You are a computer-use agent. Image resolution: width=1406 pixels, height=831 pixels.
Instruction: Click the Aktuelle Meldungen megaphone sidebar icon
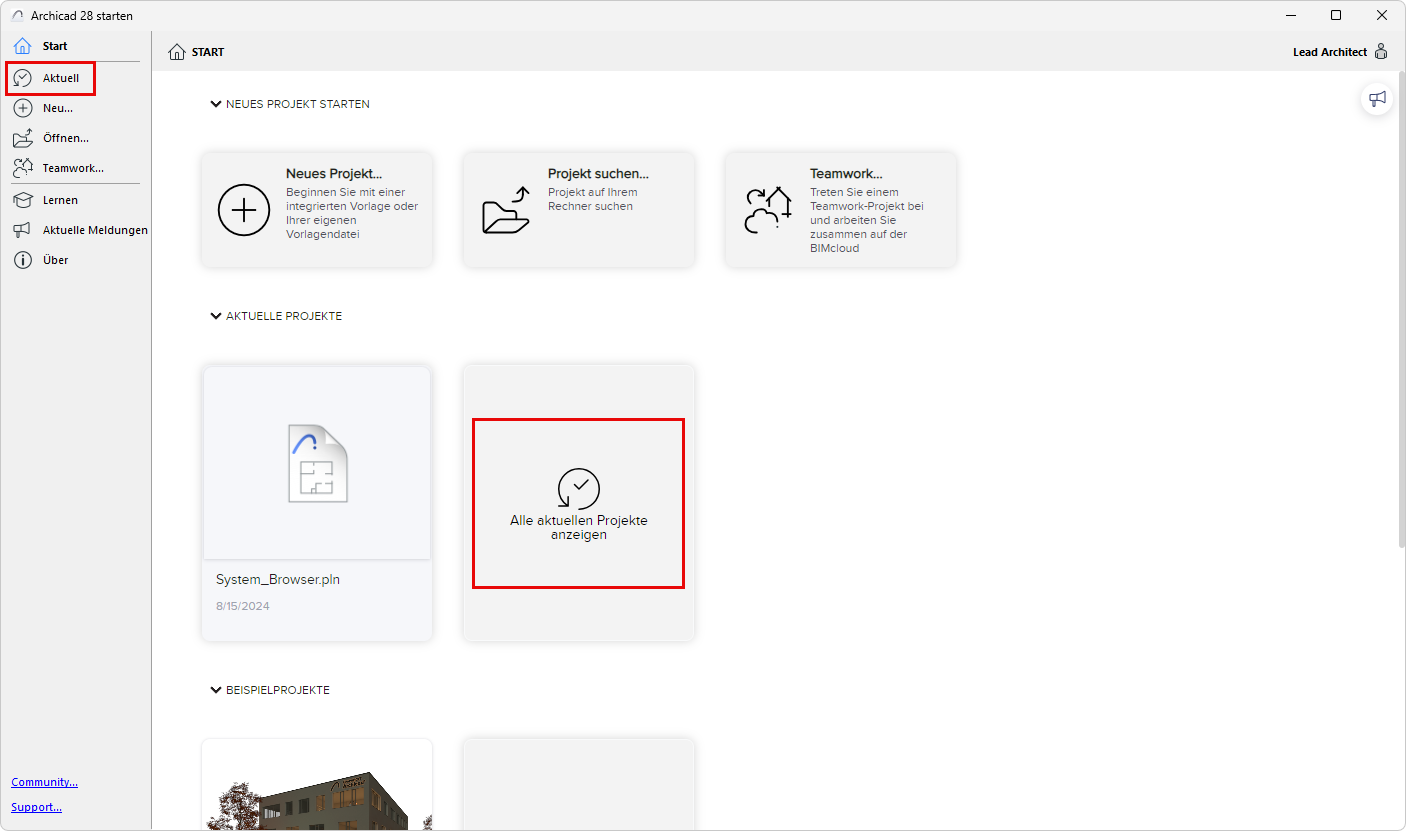[22, 230]
